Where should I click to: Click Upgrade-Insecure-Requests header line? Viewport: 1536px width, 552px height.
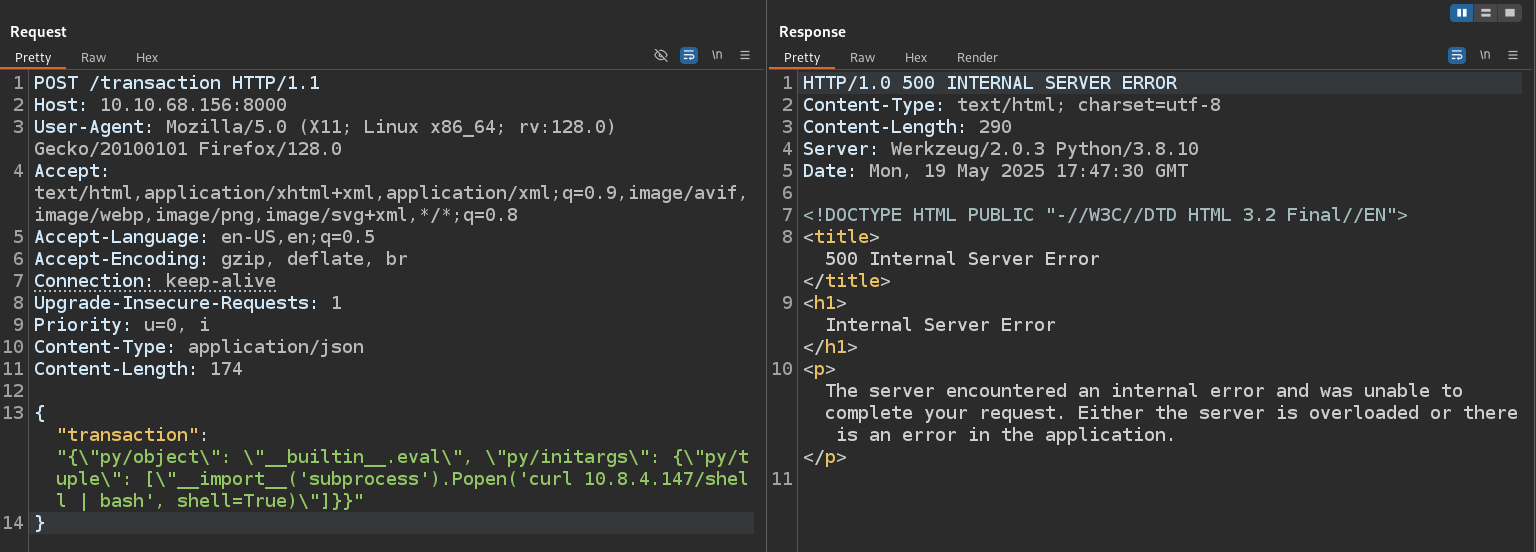point(188,303)
